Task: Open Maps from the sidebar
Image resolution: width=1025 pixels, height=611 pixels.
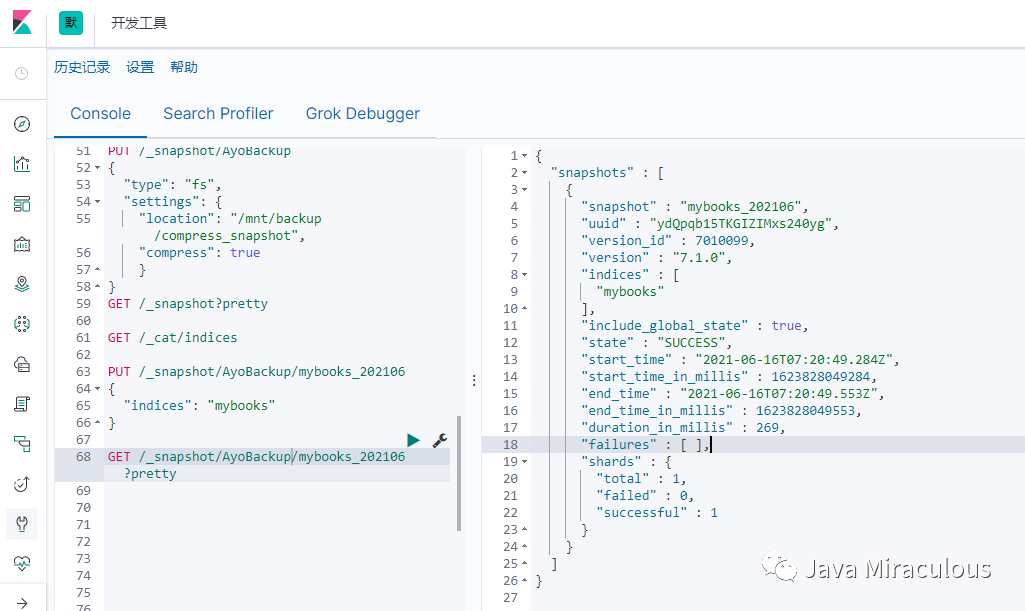Action: coord(22,284)
